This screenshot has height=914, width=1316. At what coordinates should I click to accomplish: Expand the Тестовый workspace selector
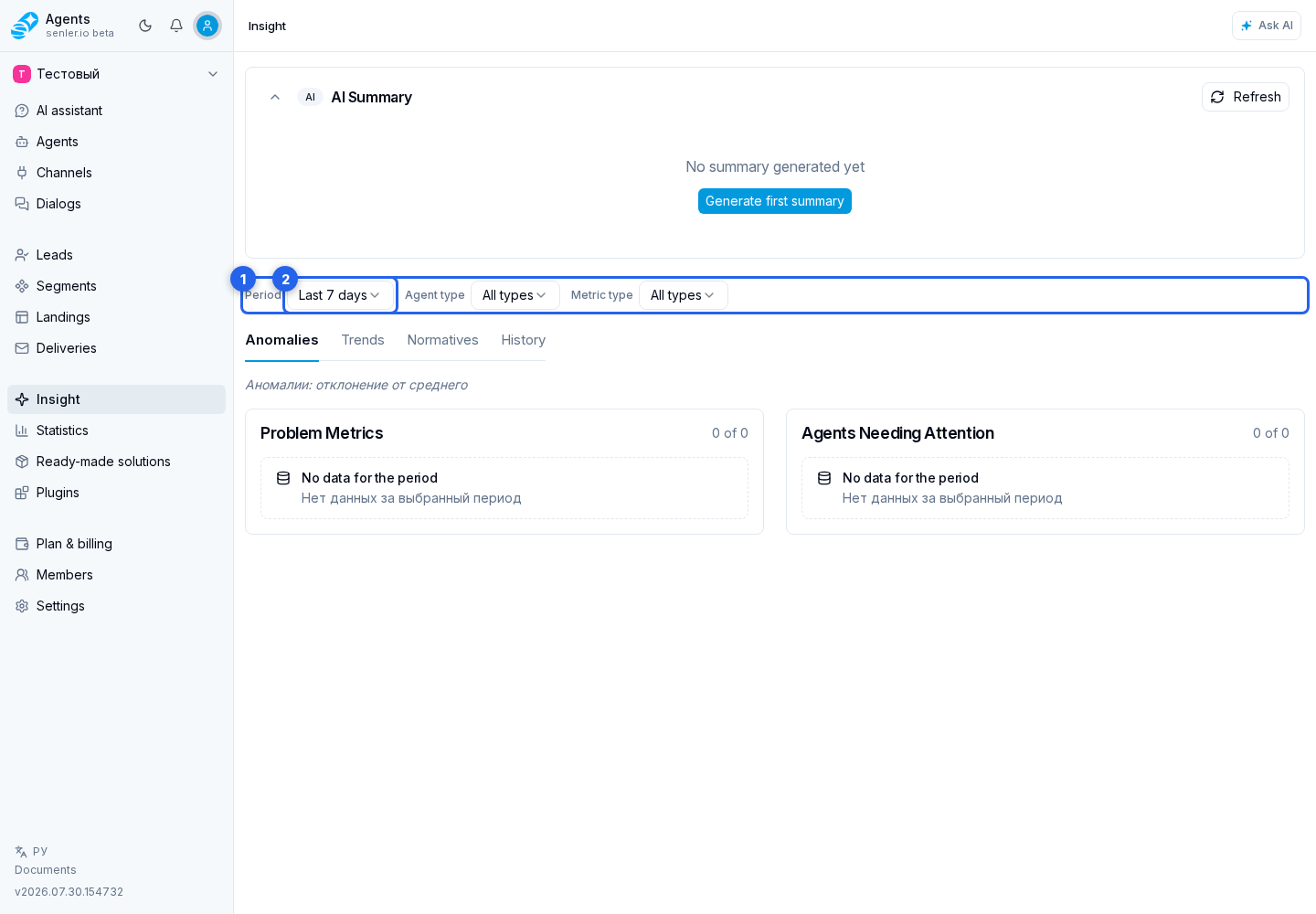tap(116, 74)
